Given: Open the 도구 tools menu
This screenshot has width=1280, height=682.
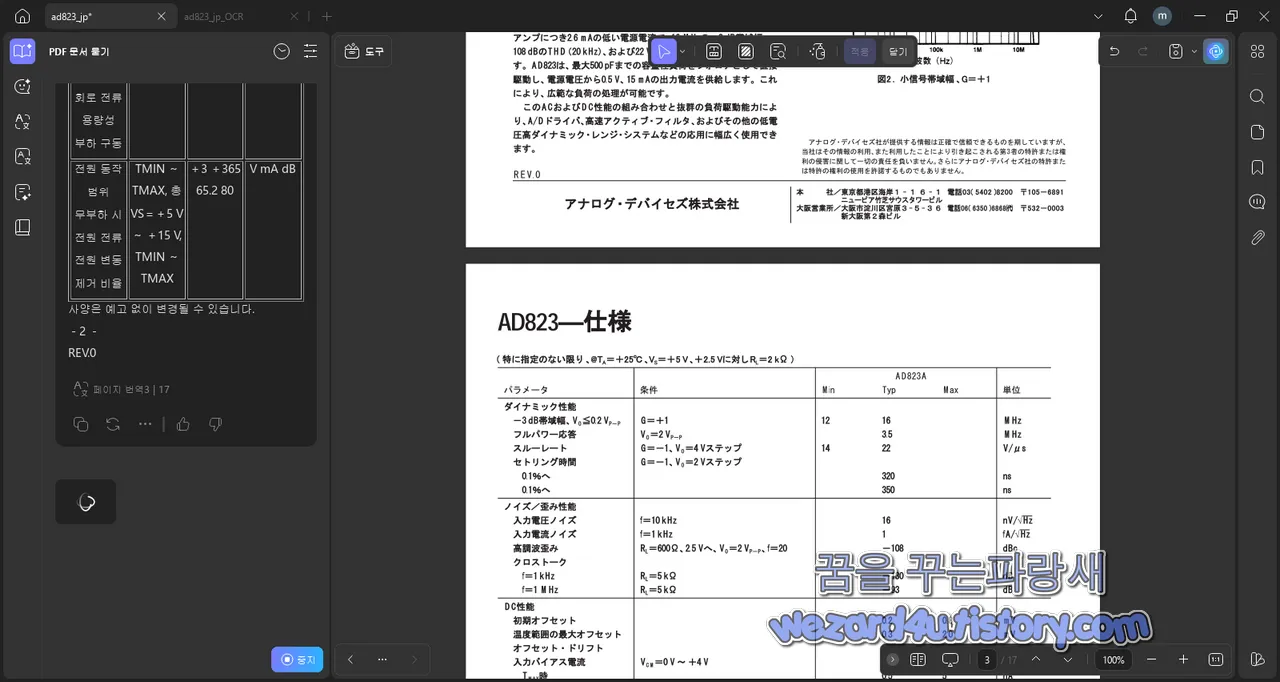Looking at the screenshot, I should tap(363, 51).
